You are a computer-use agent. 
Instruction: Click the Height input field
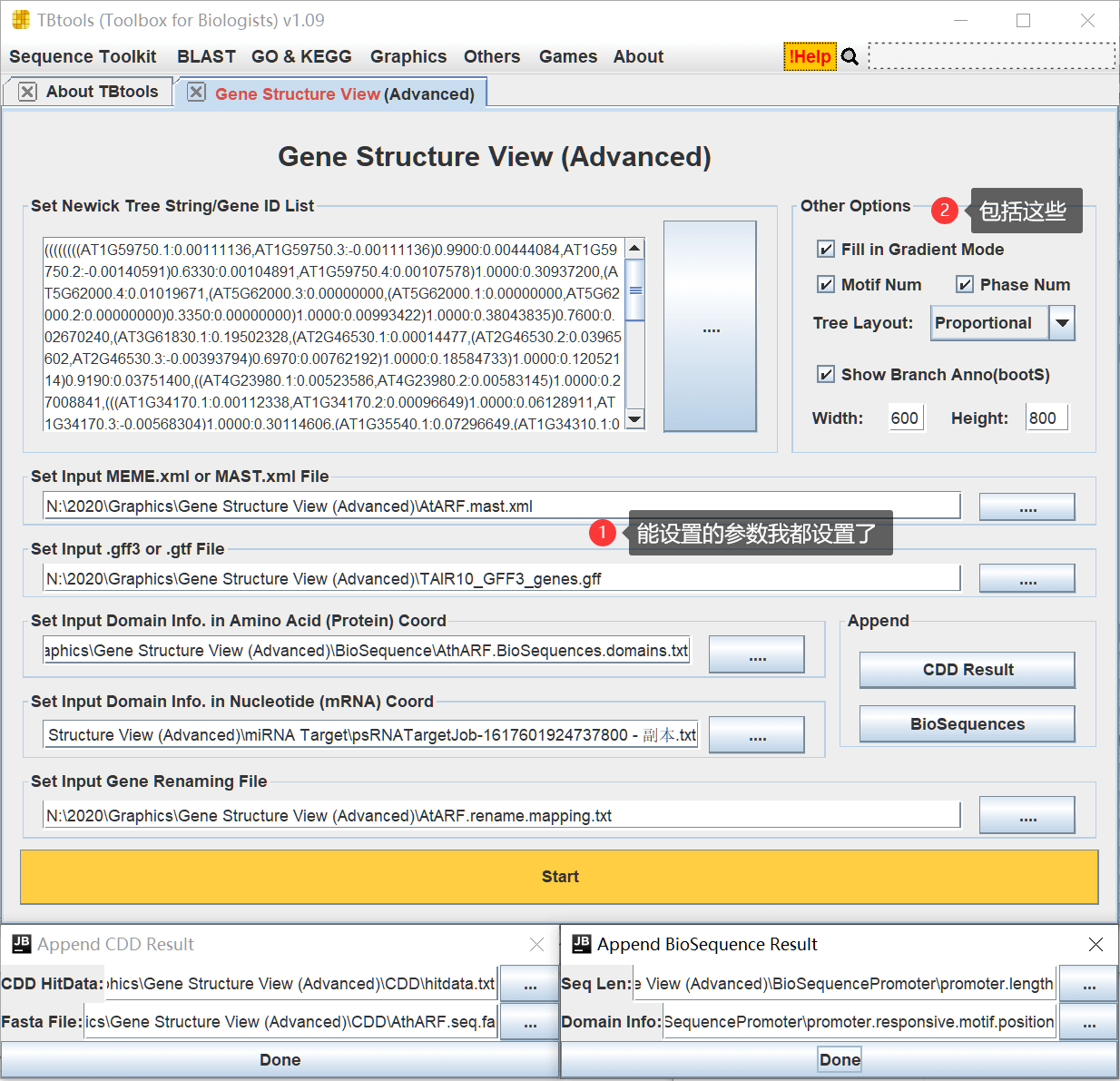1046,418
